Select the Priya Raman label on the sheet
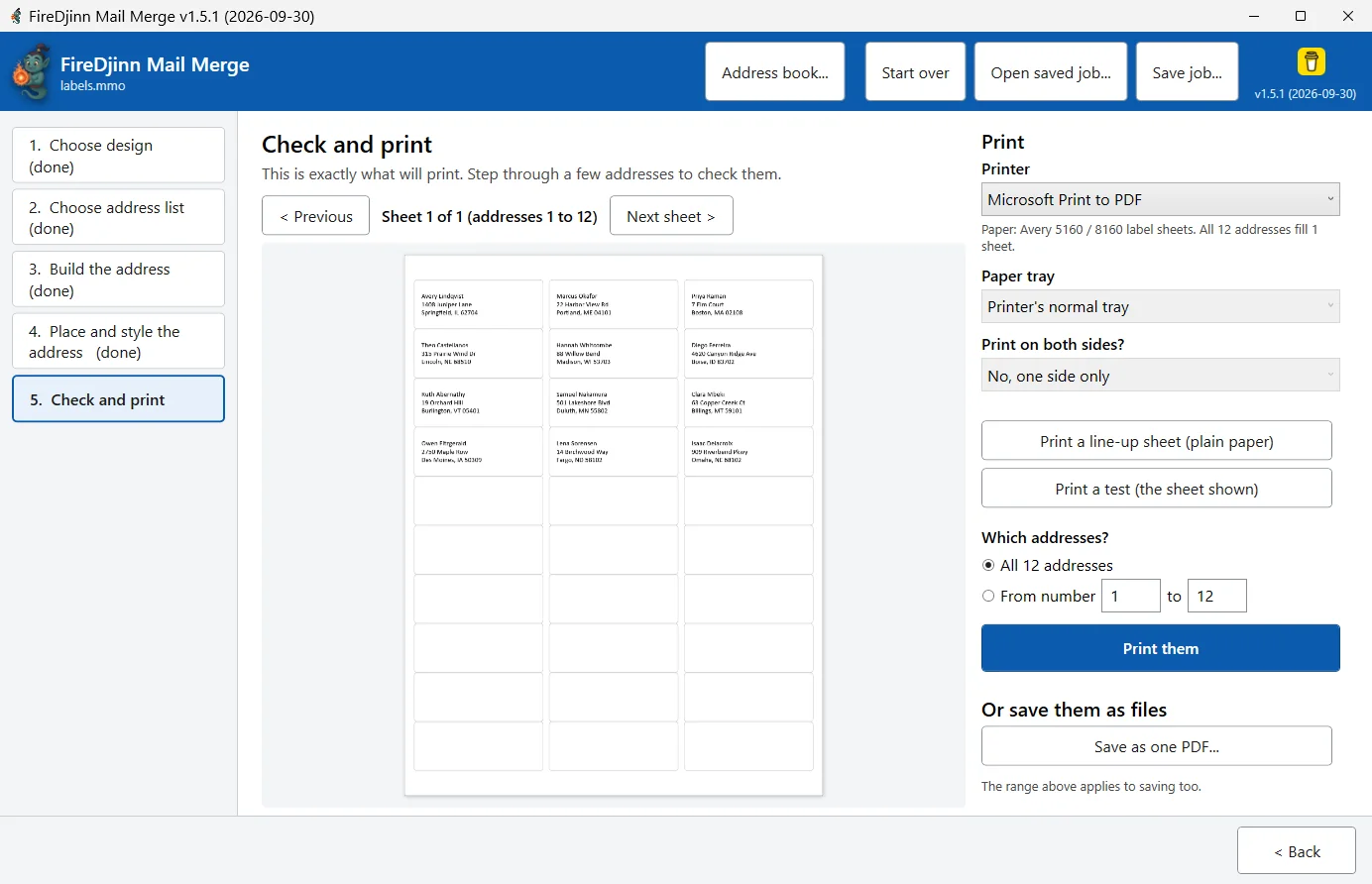Screen dimensions: 1372x884 [x=748, y=304]
